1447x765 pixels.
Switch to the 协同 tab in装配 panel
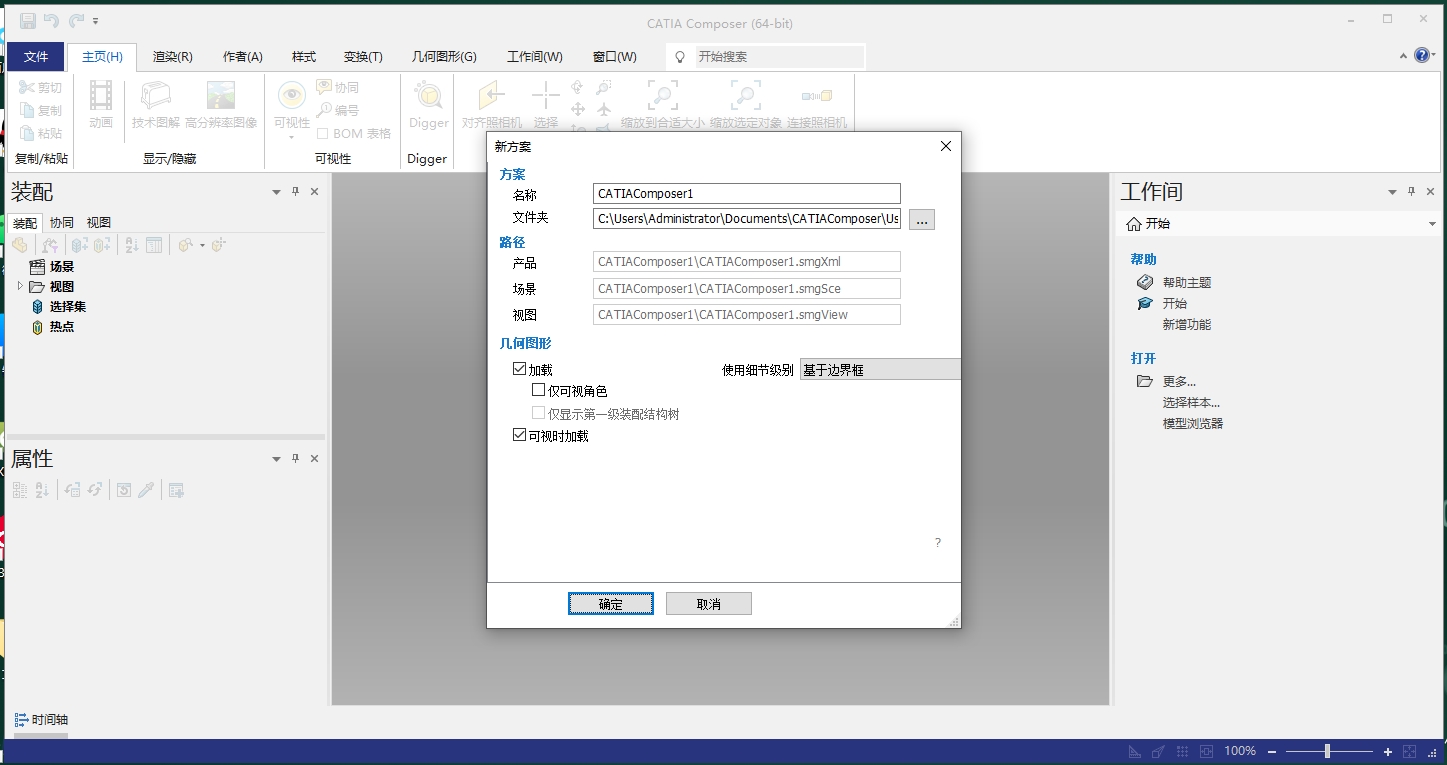61,222
